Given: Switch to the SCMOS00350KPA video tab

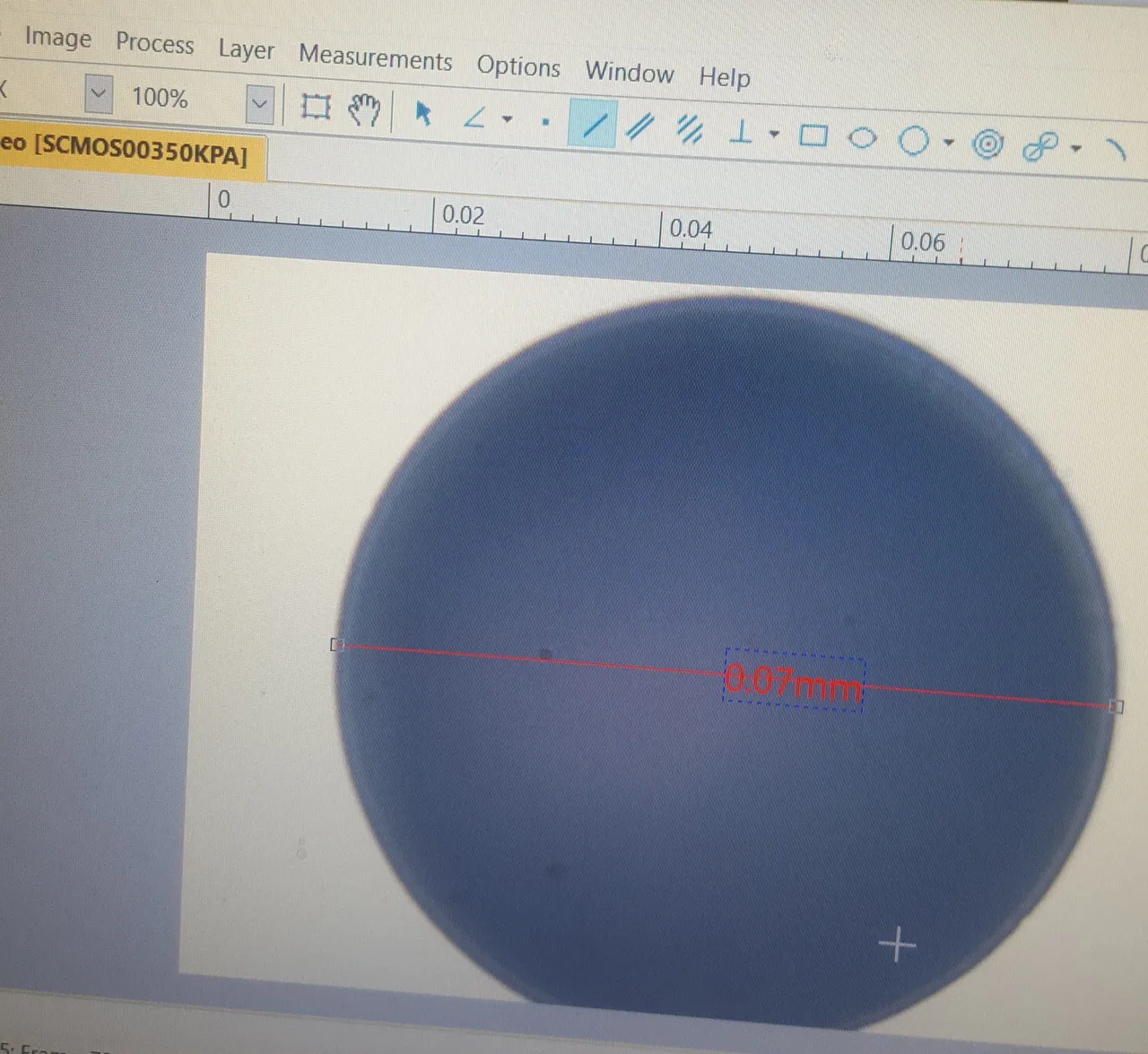Looking at the screenshot, I should click(x=126, y=149).
